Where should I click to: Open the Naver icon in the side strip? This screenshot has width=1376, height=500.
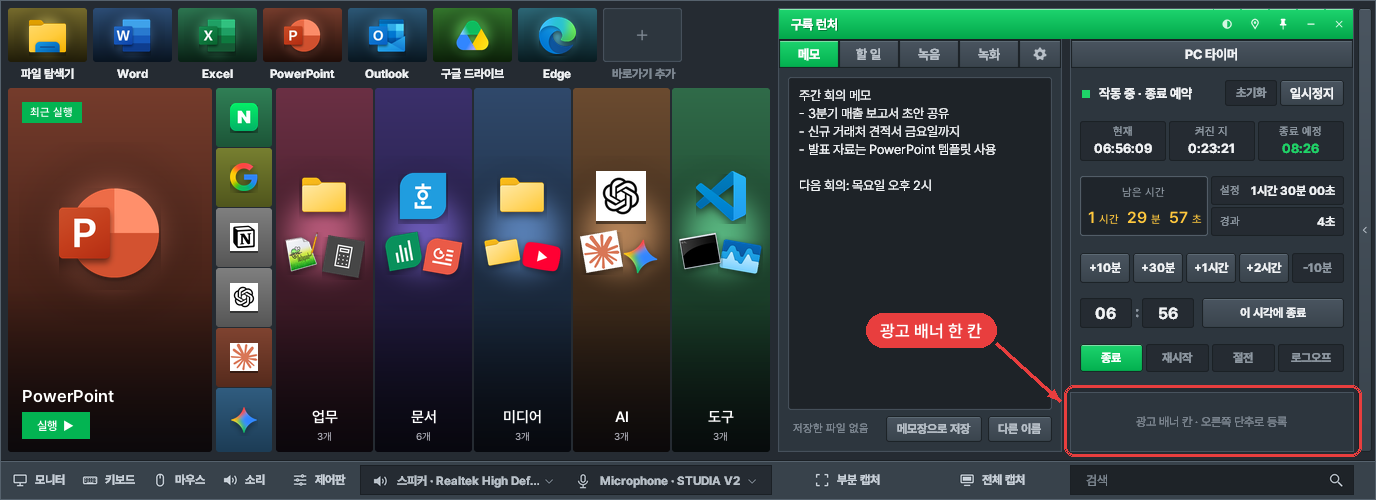[244, 117]
